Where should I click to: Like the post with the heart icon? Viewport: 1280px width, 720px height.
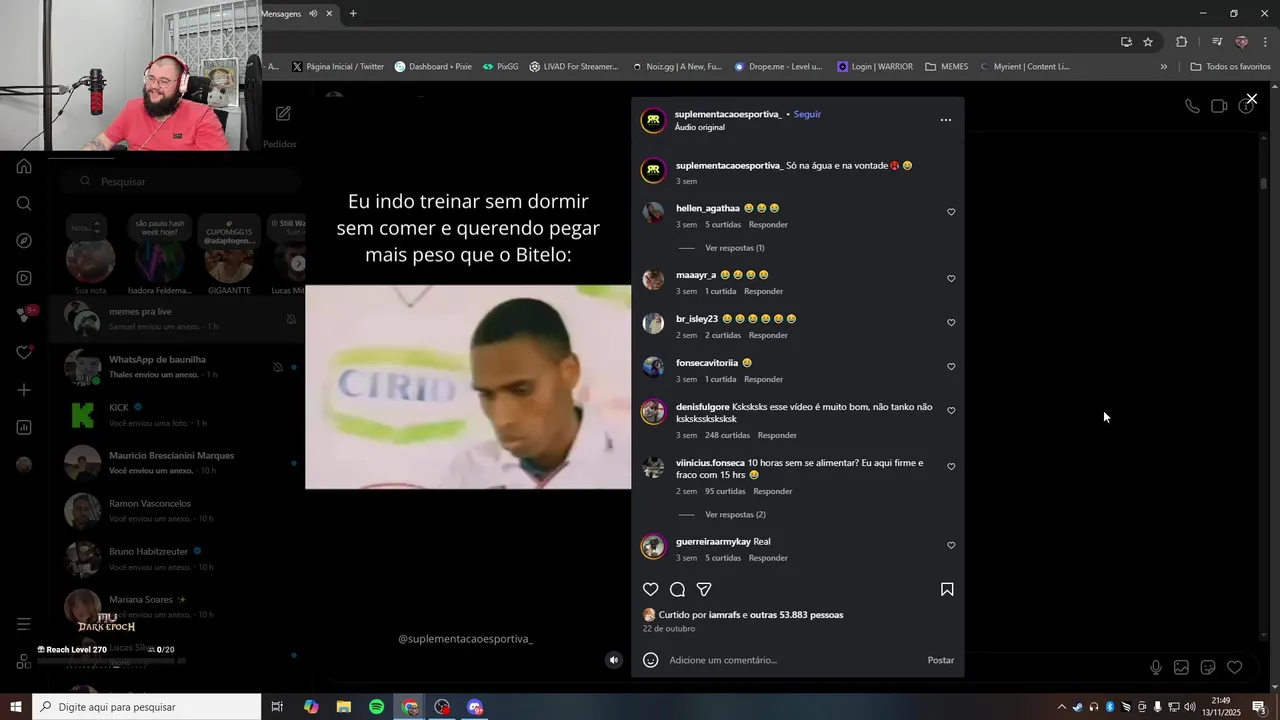pyautogui.click(x=650, y=590)
